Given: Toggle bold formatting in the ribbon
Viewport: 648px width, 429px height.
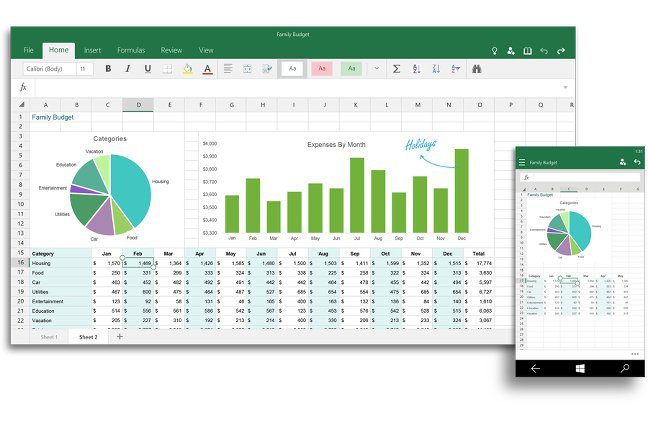Looking at the screenshot, I should pos(108,69).
